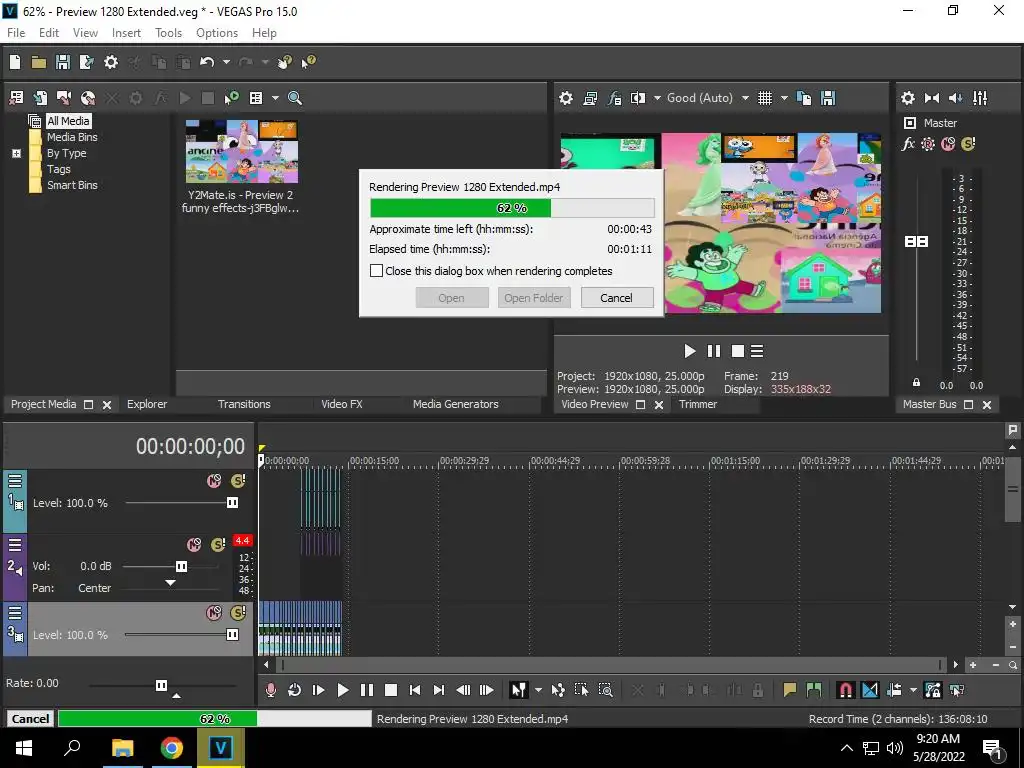The width and height of the screenshot is (1024, 768).
Task: Enable 'Close this dialog box when rendering completes'
Action: pyautogui.click(x=376, y=270)
